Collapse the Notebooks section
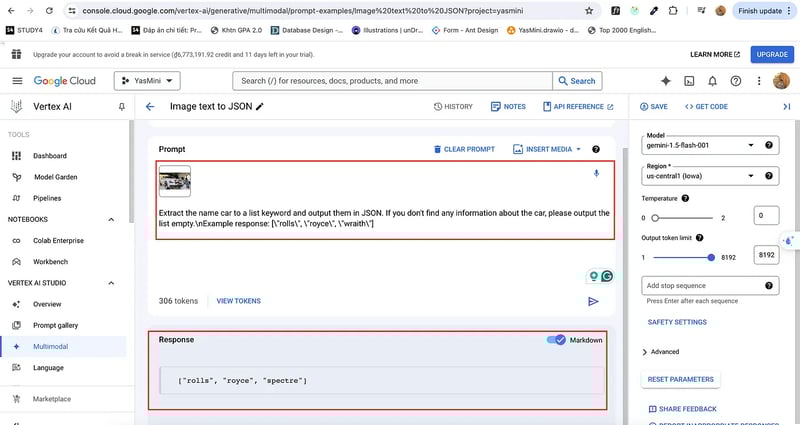The image size is (800, 425). coord(111,219)
